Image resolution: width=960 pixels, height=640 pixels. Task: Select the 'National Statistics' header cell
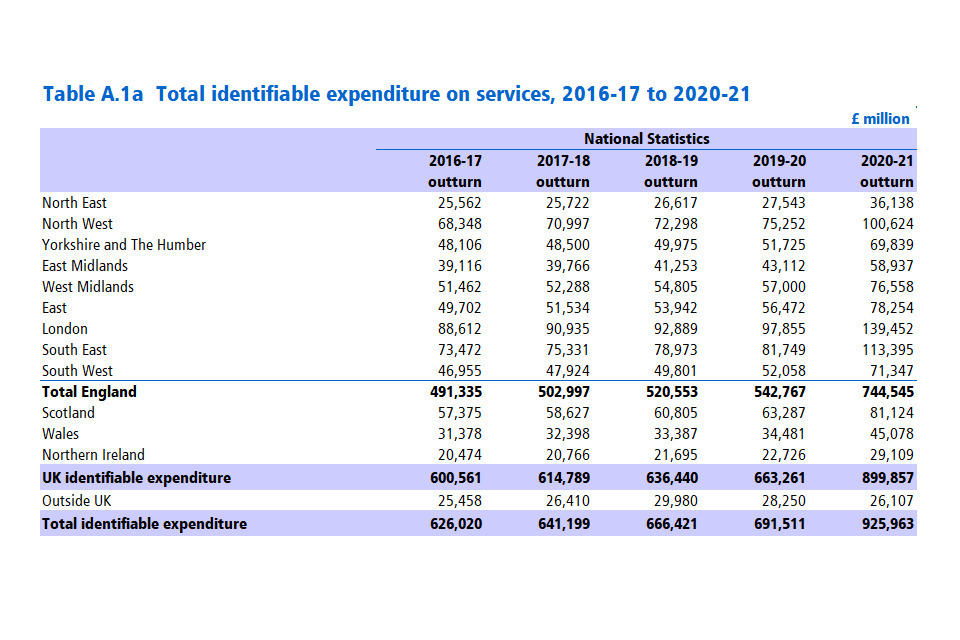(646, 139)
